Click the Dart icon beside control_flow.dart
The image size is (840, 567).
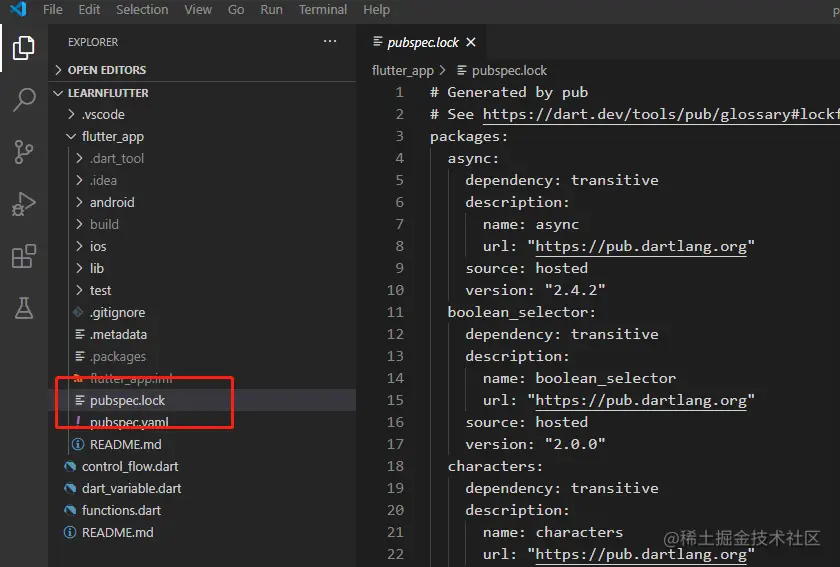click(x=70, y=466)
